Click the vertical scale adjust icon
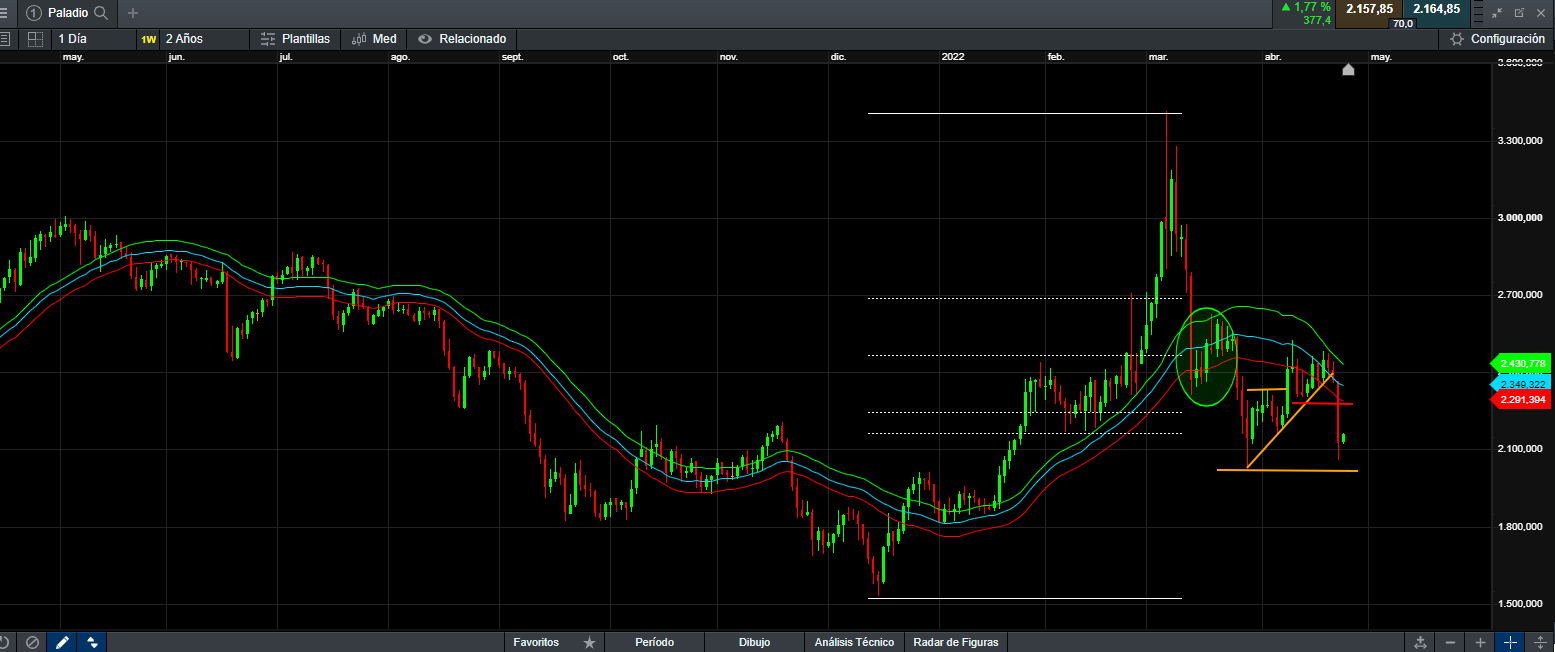This screenshot has height=652, width=1555. point(1540,642)
